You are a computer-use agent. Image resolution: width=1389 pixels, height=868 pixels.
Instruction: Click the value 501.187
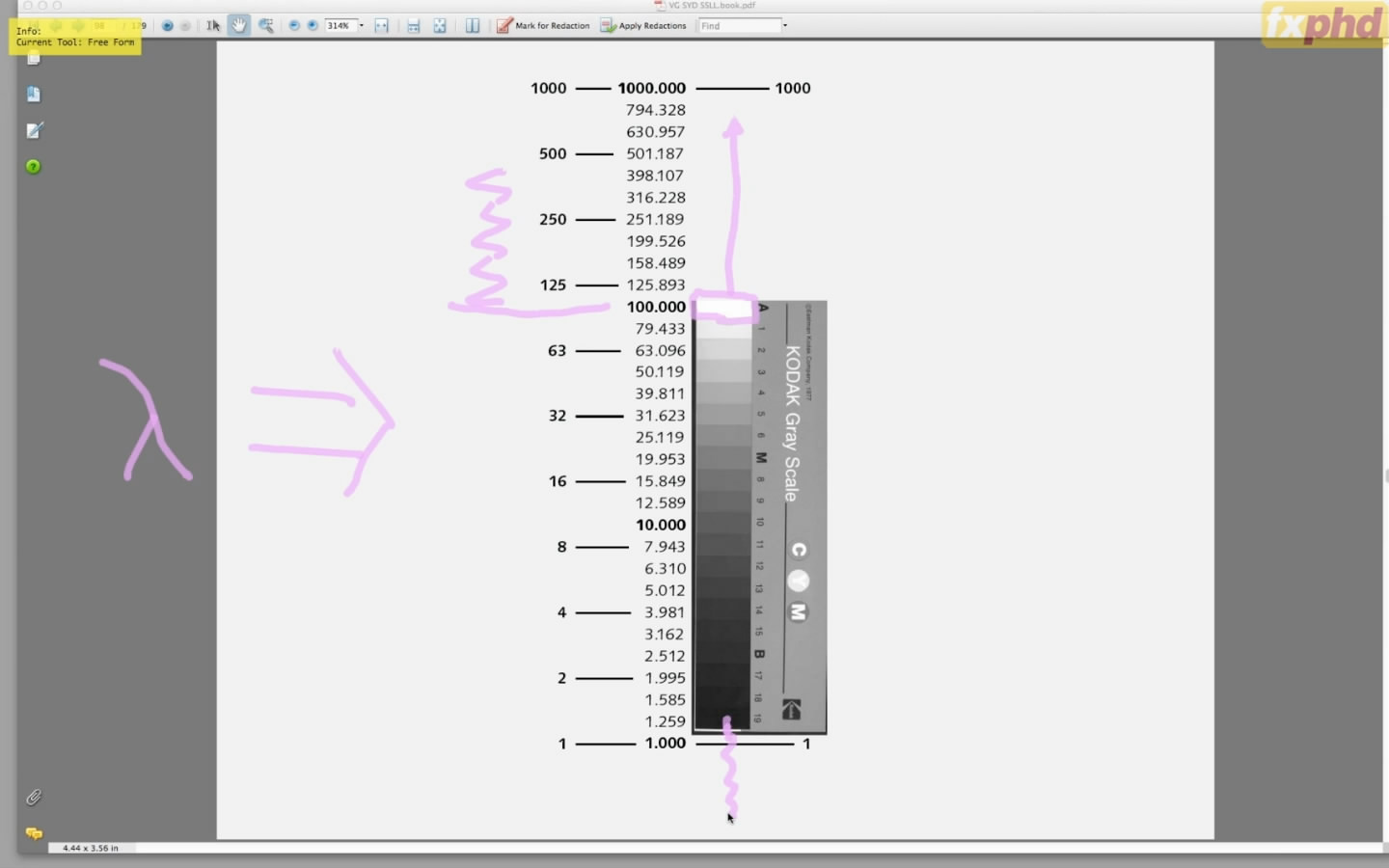(x=655, y=153)
